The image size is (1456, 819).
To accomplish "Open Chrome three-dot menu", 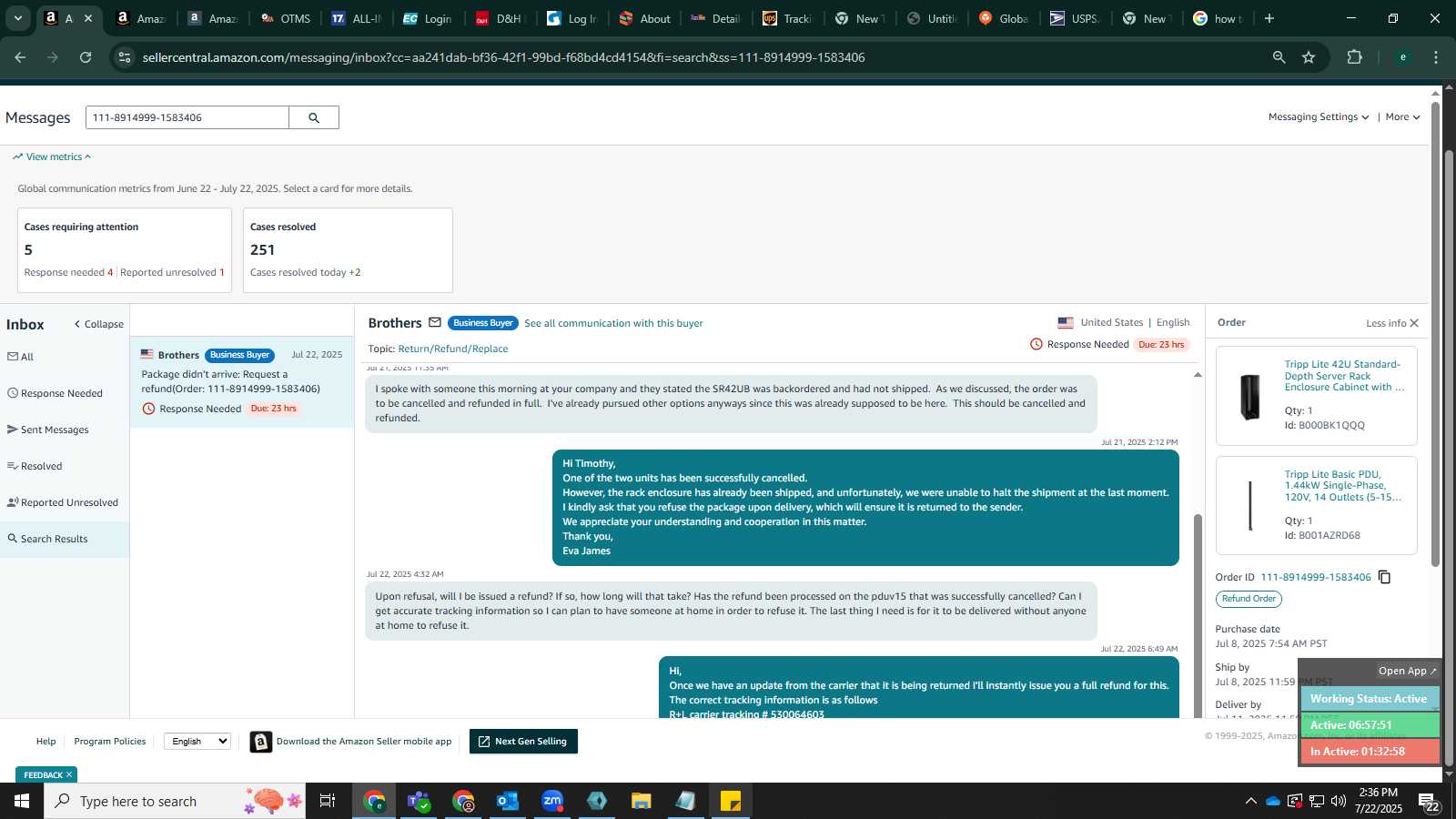I will tap(1436, 57).
